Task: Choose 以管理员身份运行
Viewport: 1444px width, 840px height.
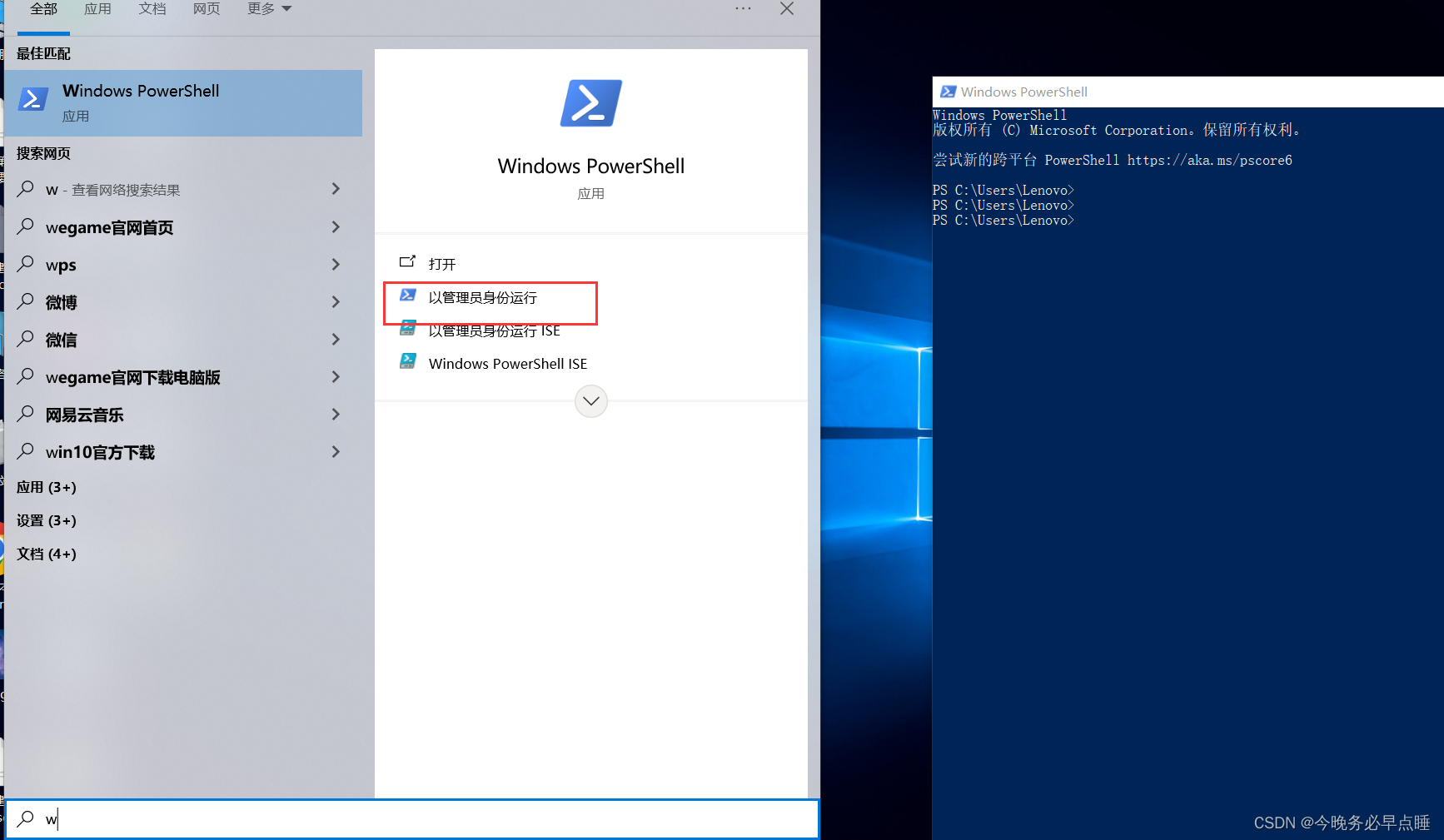Action: click(x=483, y=297)
